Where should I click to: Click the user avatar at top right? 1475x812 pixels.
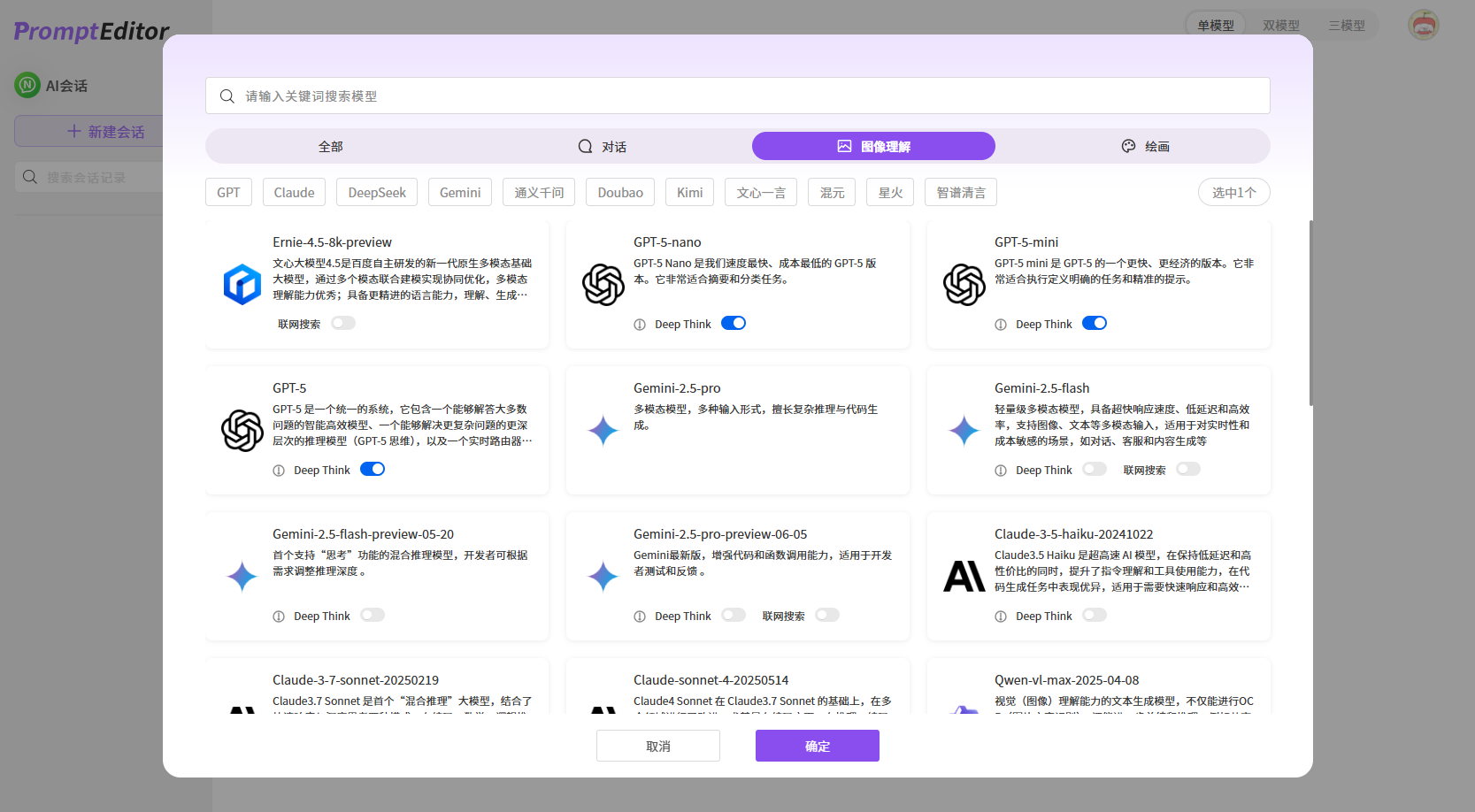tap(1423, 25)
